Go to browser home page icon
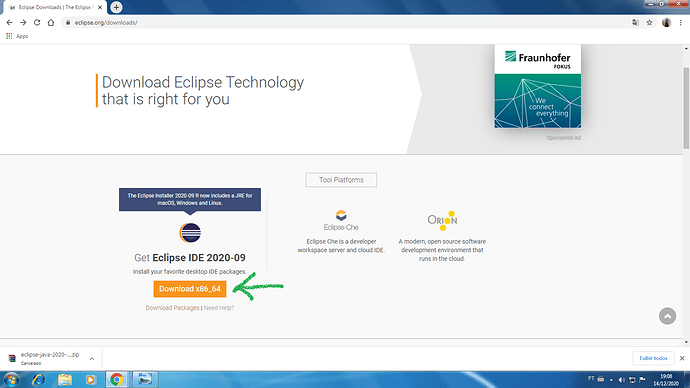 [51, 22]
